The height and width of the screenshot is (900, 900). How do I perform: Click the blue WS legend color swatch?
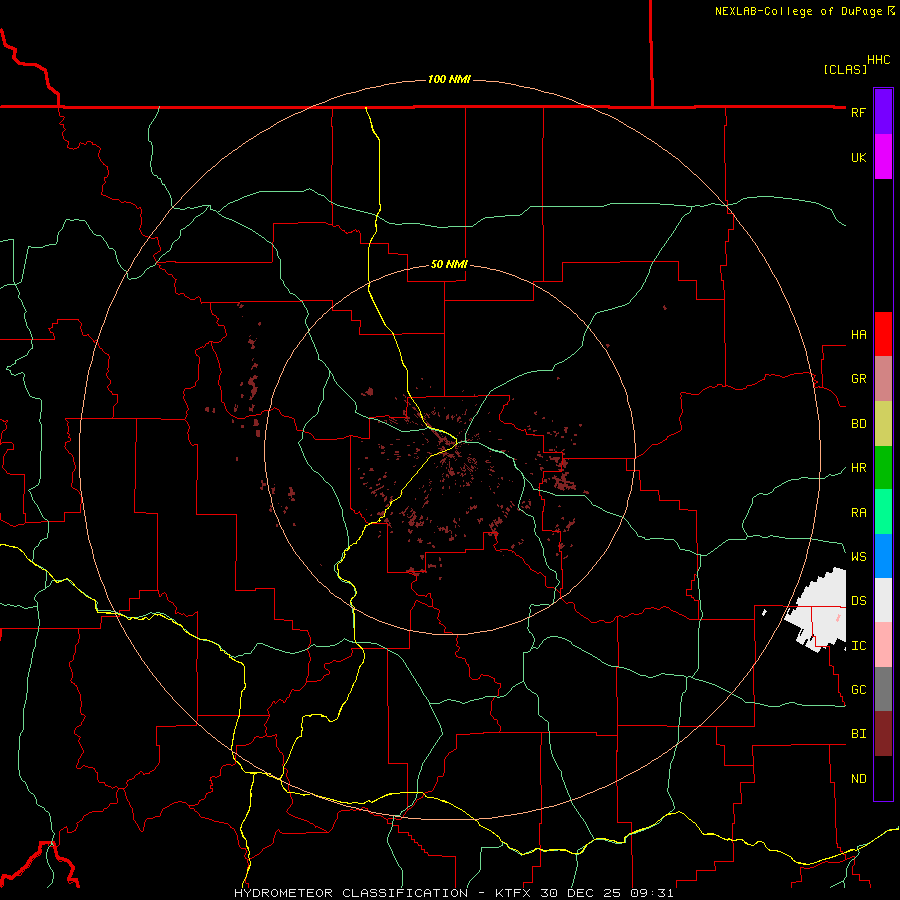coord(883,556)
